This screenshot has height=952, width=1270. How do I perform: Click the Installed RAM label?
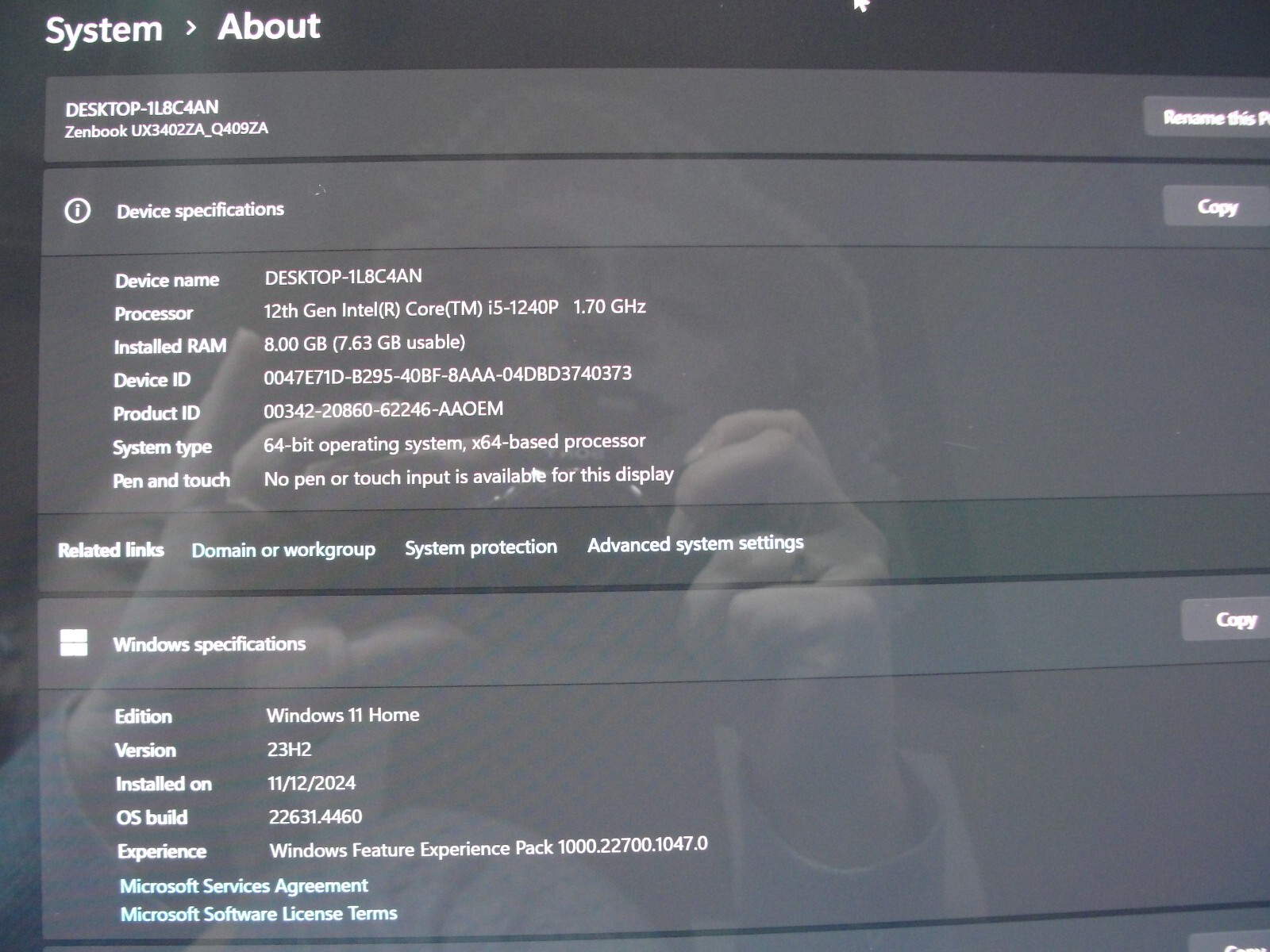point(170,347)
